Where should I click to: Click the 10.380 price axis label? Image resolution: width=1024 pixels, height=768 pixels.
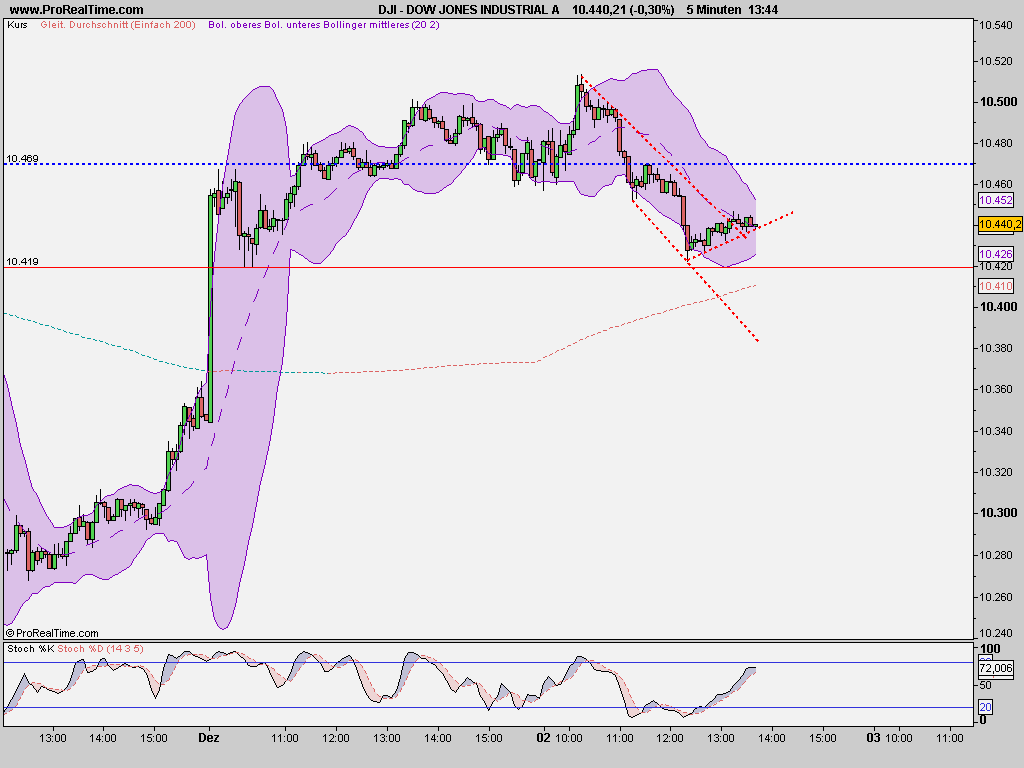click(x=995, y=348)
